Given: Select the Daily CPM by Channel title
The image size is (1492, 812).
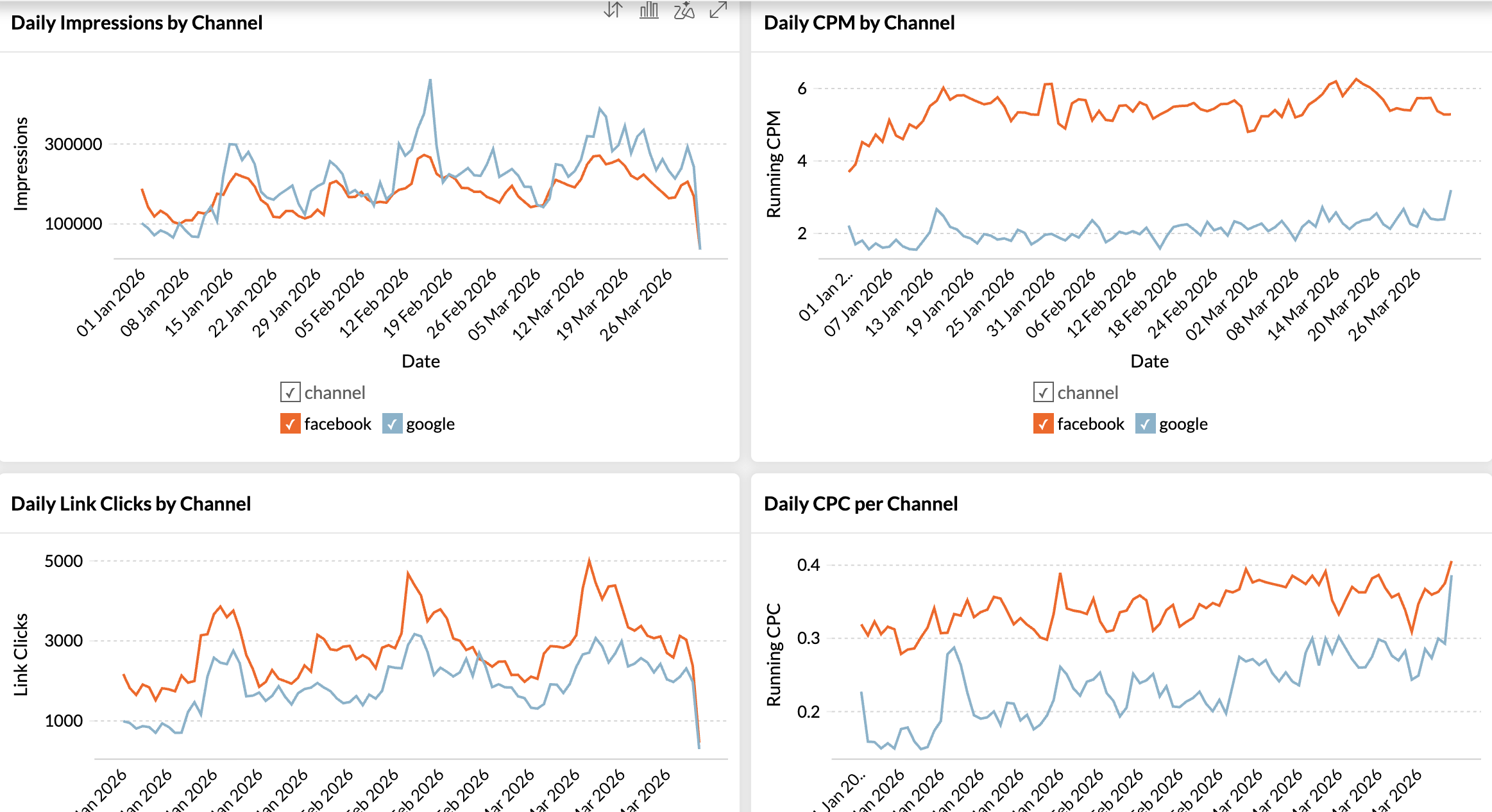Looking at the screenshot, I should pyautogui.click(x=859, y=23).
